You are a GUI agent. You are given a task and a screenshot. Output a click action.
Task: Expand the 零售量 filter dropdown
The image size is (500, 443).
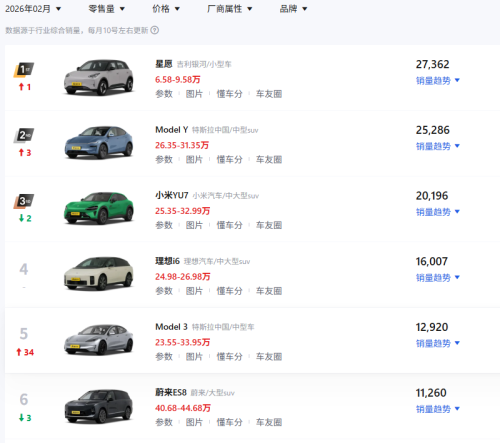pos(106,9)
